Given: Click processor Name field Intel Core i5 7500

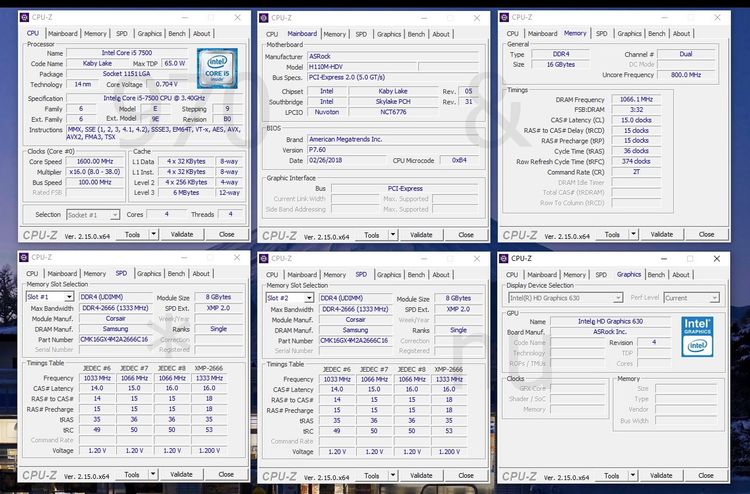Looking at the screenshot, I should point(127,53).
